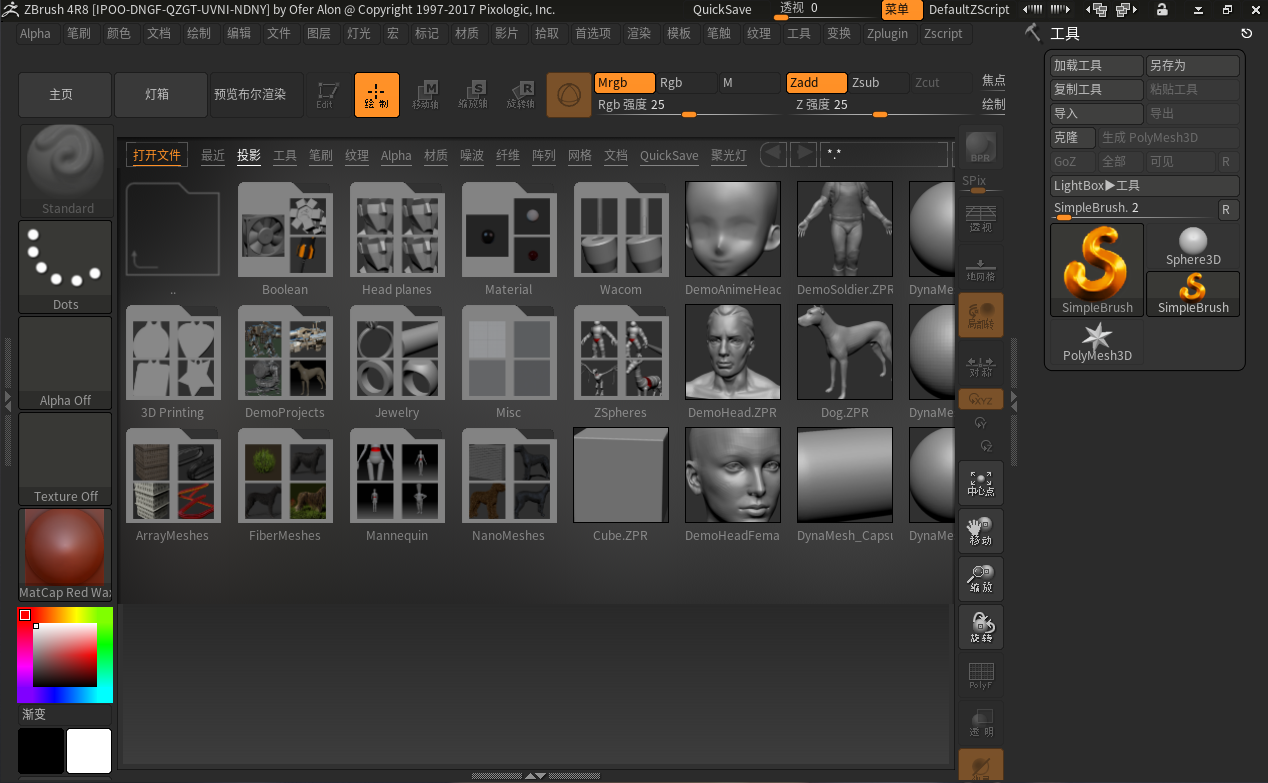Switch to the QuickSave tab in LightBox
The width and height of the screenshot is (1268, 783).
point(669,155)
